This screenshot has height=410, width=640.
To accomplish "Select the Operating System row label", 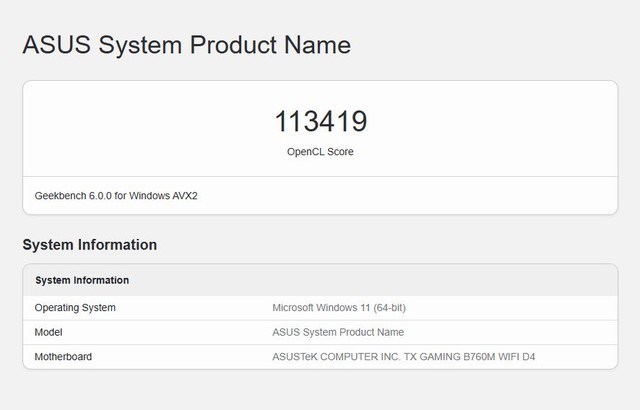I will click(75, 307).
